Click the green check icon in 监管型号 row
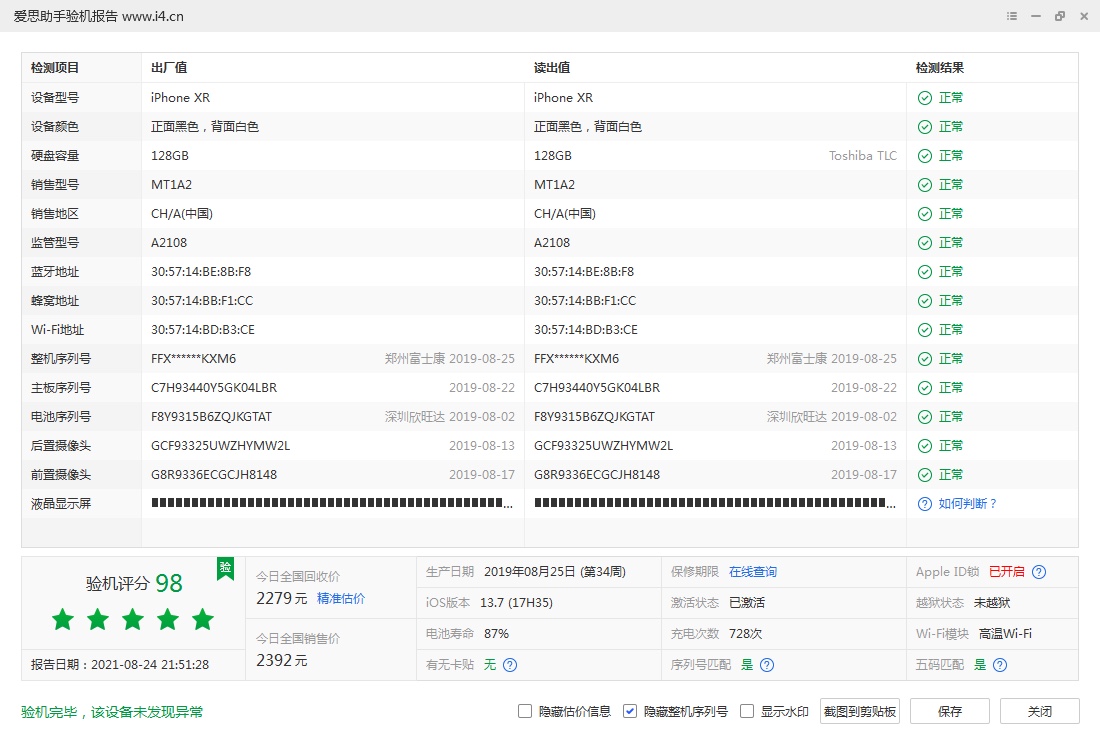 pos(925,243)
